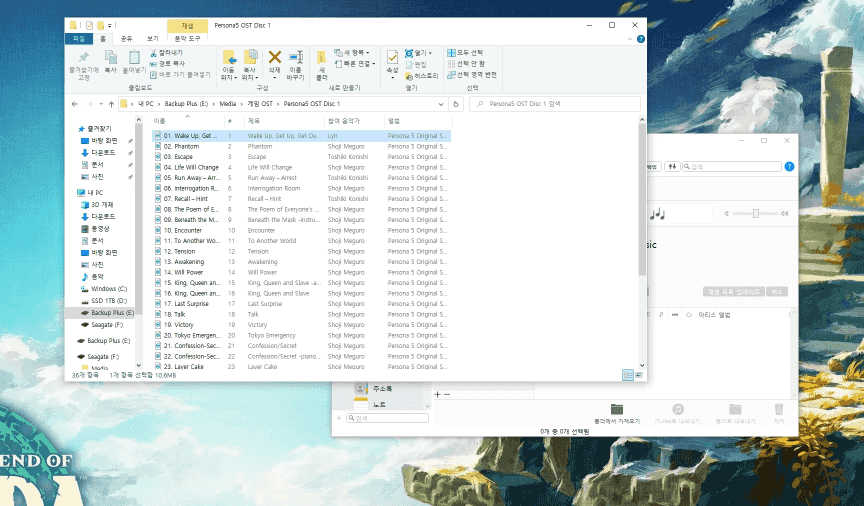Sort by the 참여 음악가 column header

354,121
